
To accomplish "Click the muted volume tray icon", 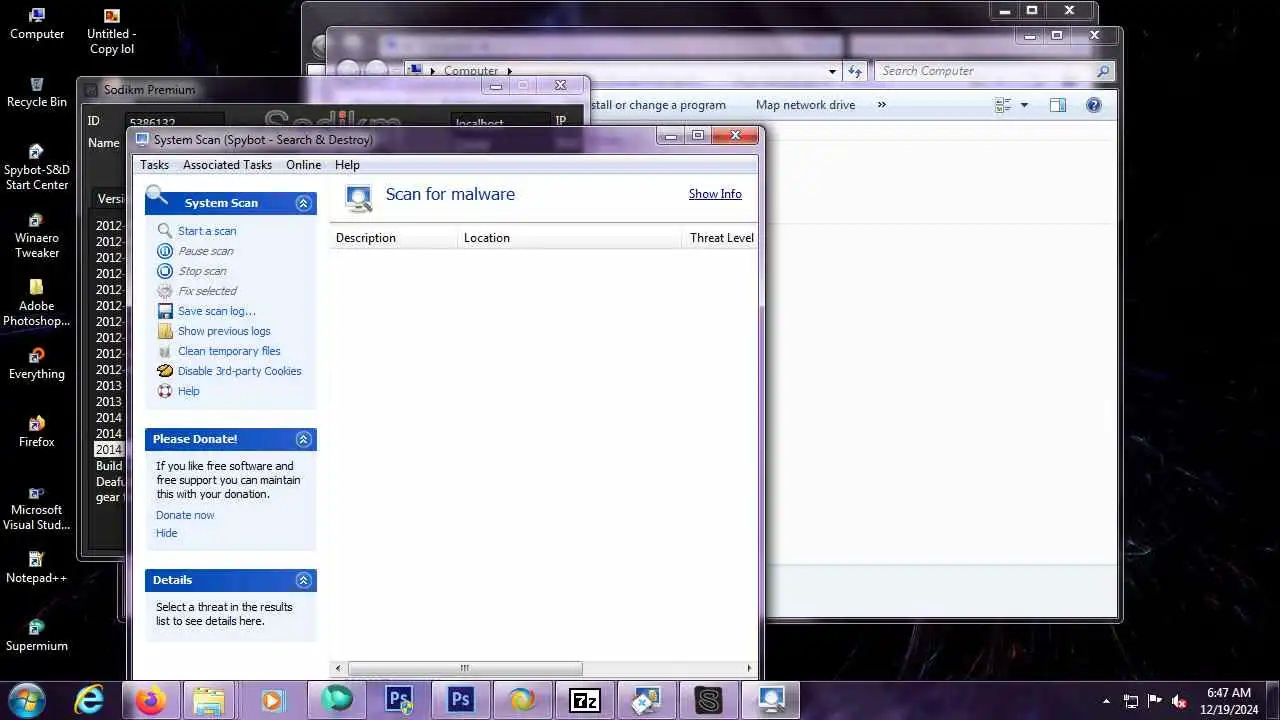I will tap(1179, 701).
